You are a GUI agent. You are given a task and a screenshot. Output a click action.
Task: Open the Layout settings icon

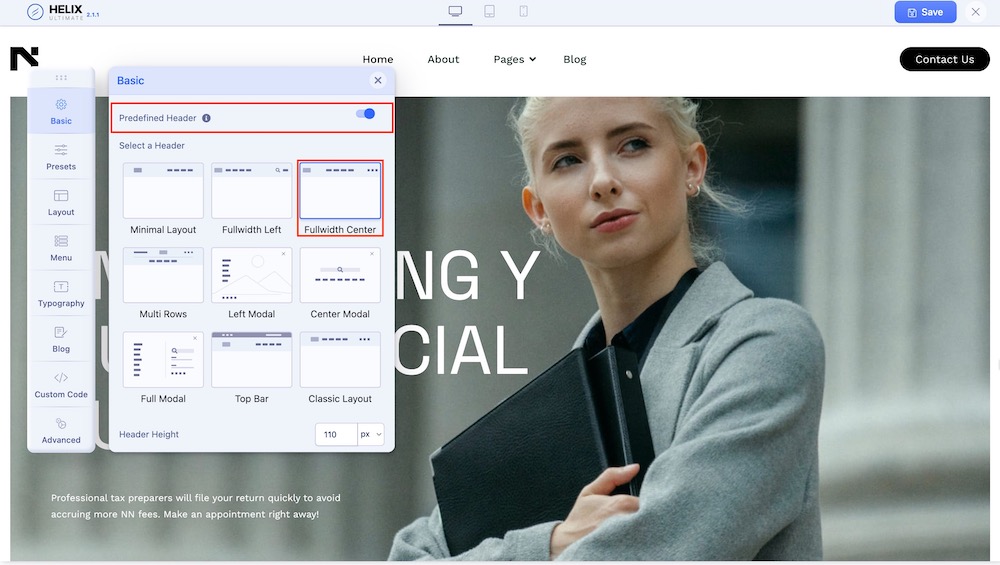point(61,202)
